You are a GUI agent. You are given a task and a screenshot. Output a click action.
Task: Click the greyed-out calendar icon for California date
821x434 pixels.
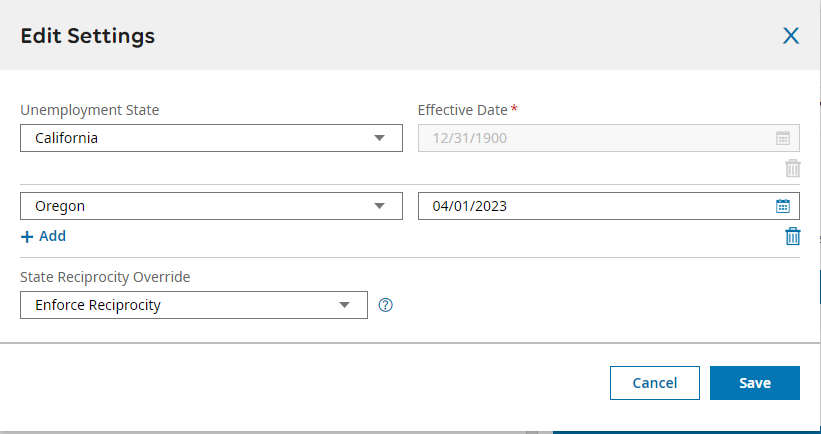(x=783, y=138)
